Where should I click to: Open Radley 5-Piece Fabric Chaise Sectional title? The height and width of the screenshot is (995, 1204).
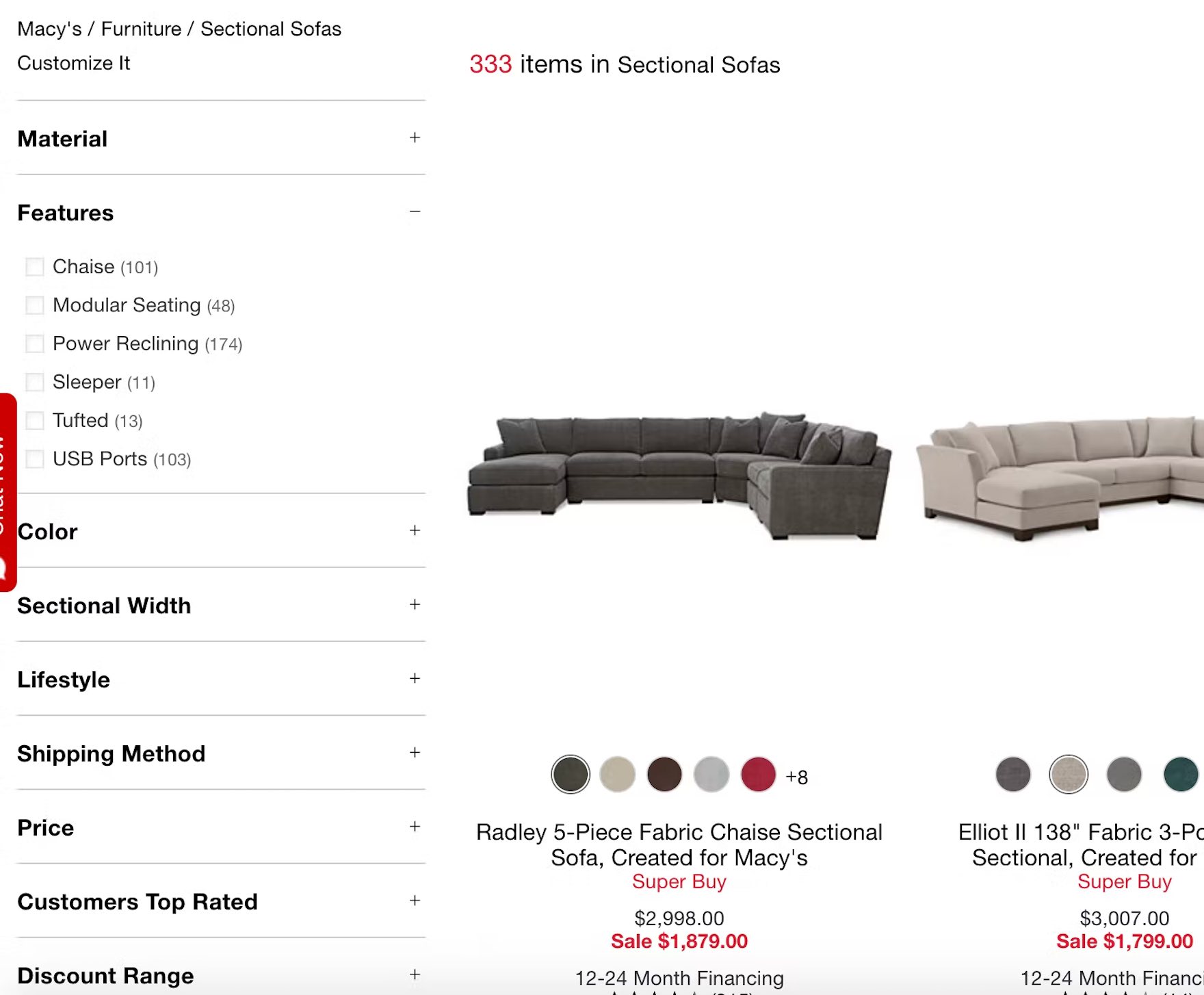679,844
